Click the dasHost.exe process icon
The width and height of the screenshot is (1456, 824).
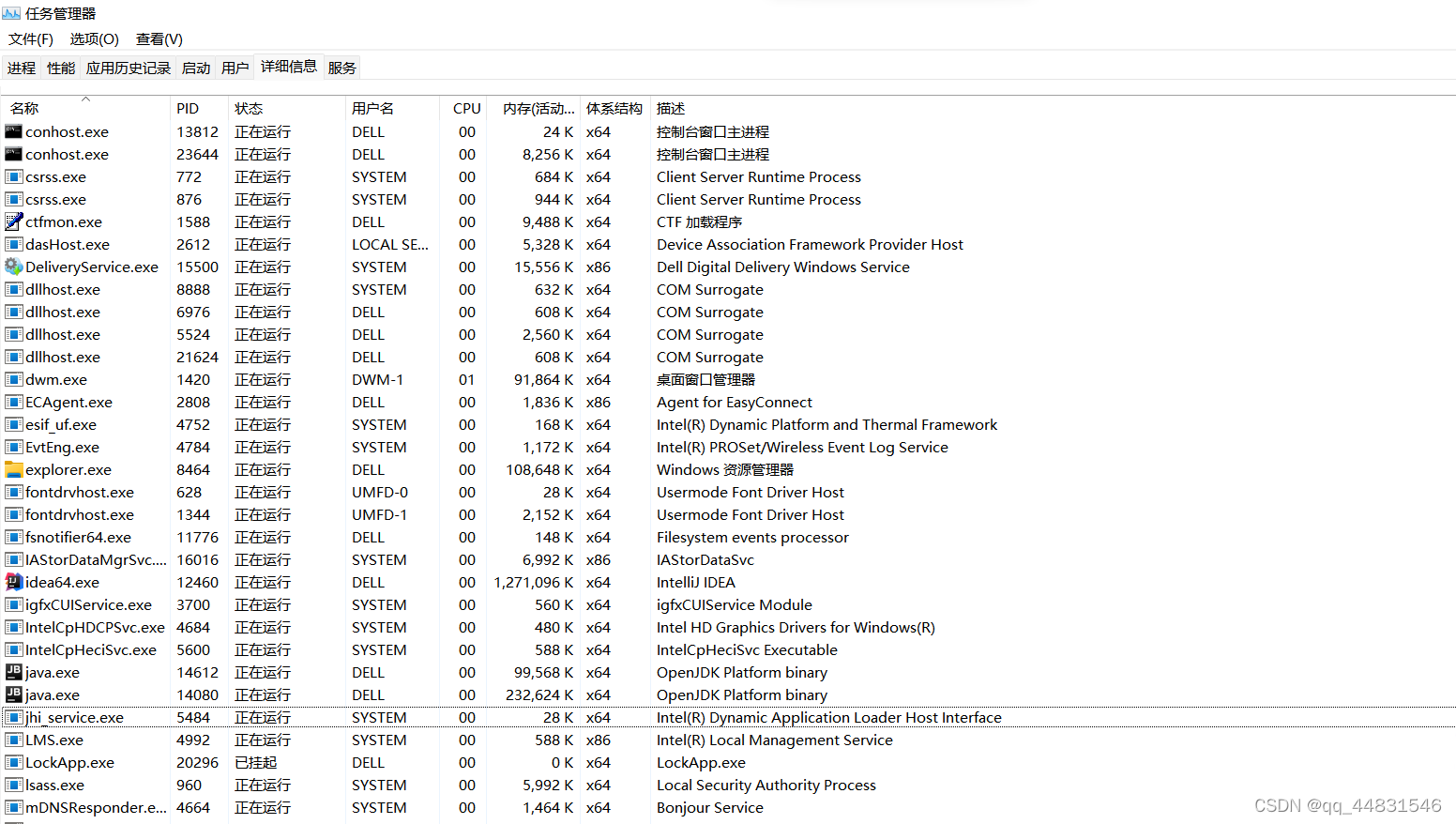point(13,244)
